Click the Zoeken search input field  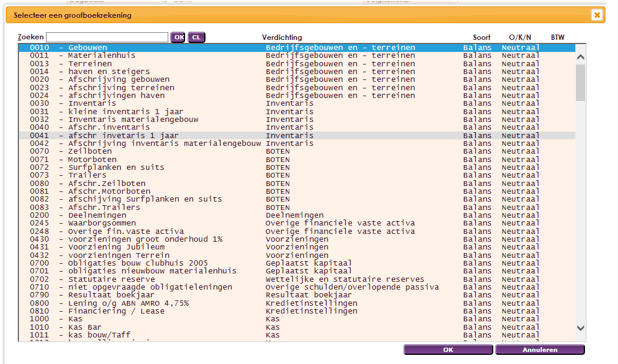pos(107,37)
